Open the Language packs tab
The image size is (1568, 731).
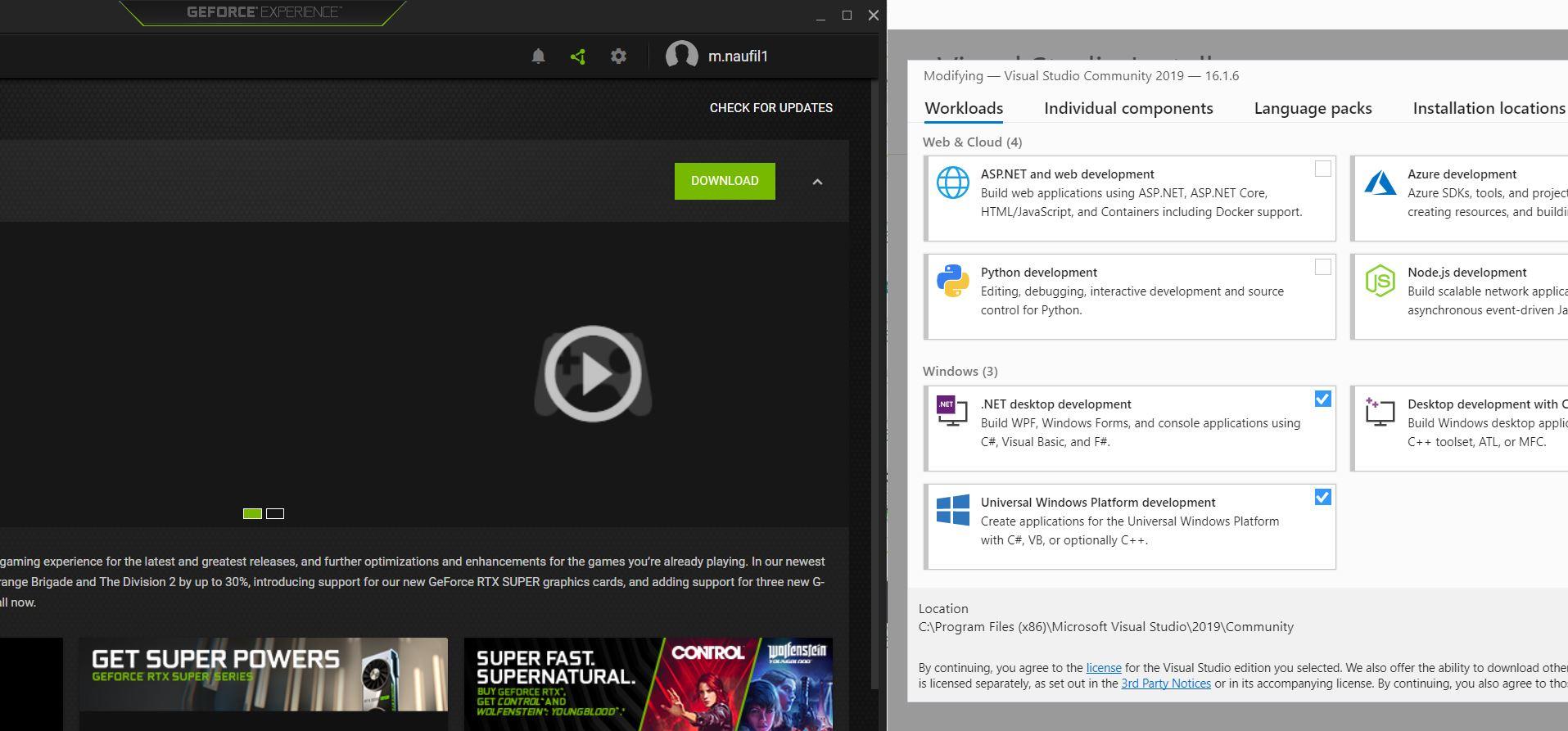click(1313, 108)
